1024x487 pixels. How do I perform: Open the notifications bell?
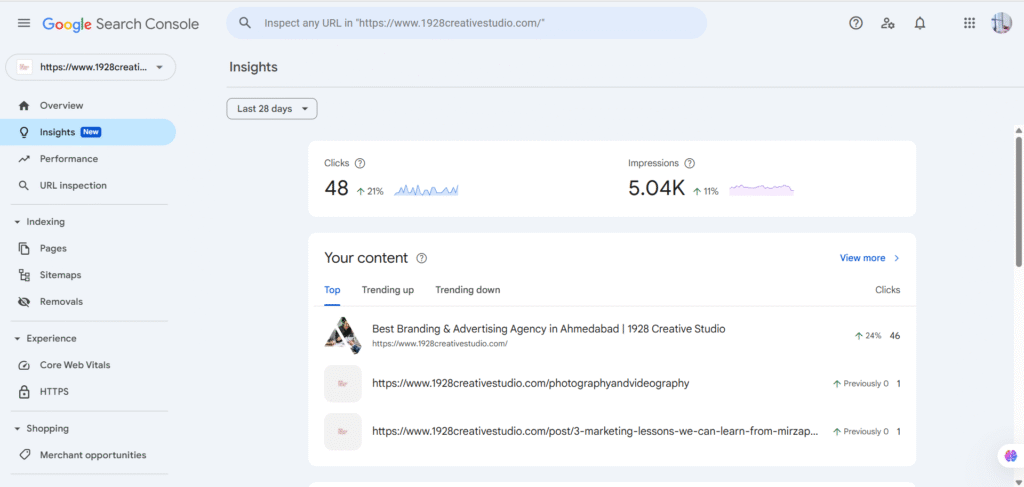pos(920,24)
